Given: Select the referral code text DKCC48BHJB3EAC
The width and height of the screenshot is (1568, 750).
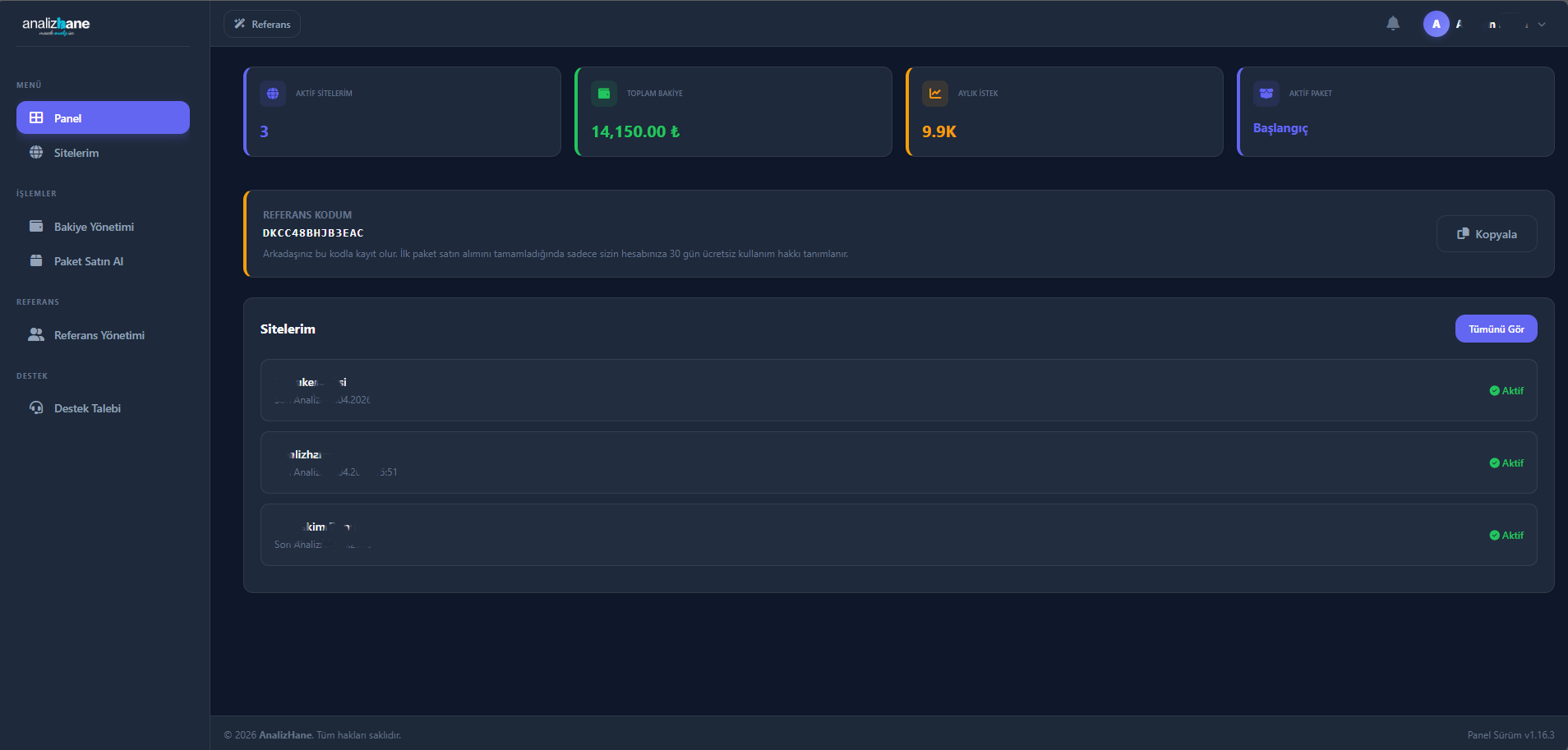Looking at the screenshot, I should (x=313, y=233).
